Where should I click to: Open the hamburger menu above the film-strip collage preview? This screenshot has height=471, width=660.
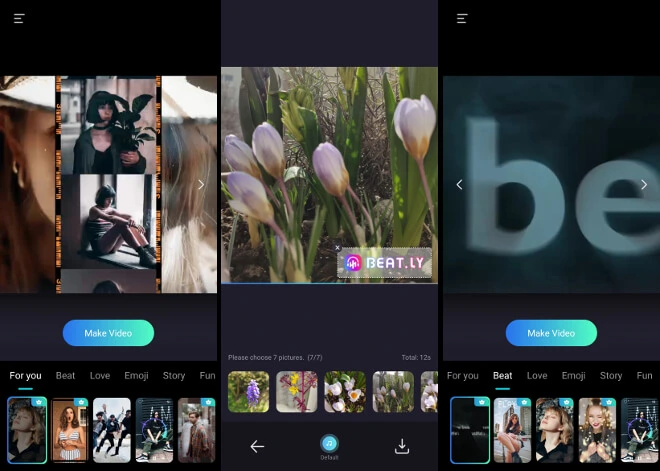(19, 18)
